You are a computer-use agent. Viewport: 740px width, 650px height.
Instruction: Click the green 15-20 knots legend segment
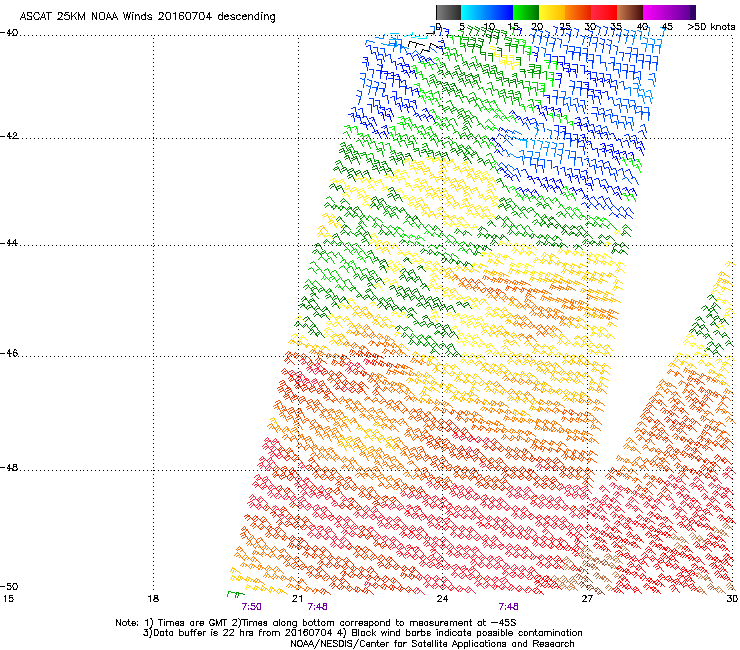pos(526,12)
